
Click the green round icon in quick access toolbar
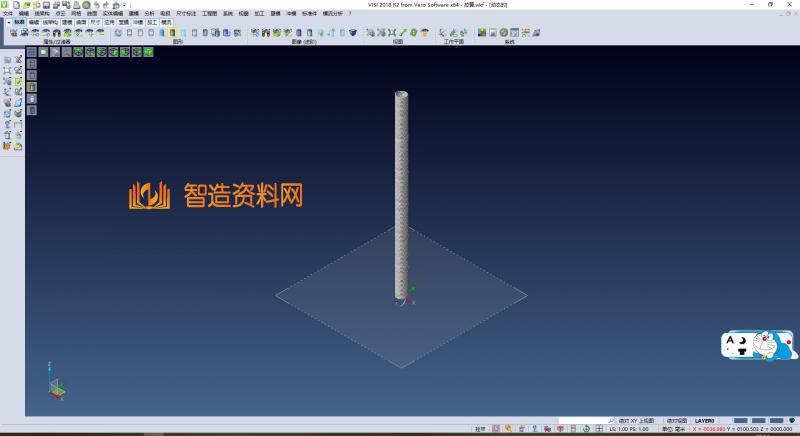point(86,5)
